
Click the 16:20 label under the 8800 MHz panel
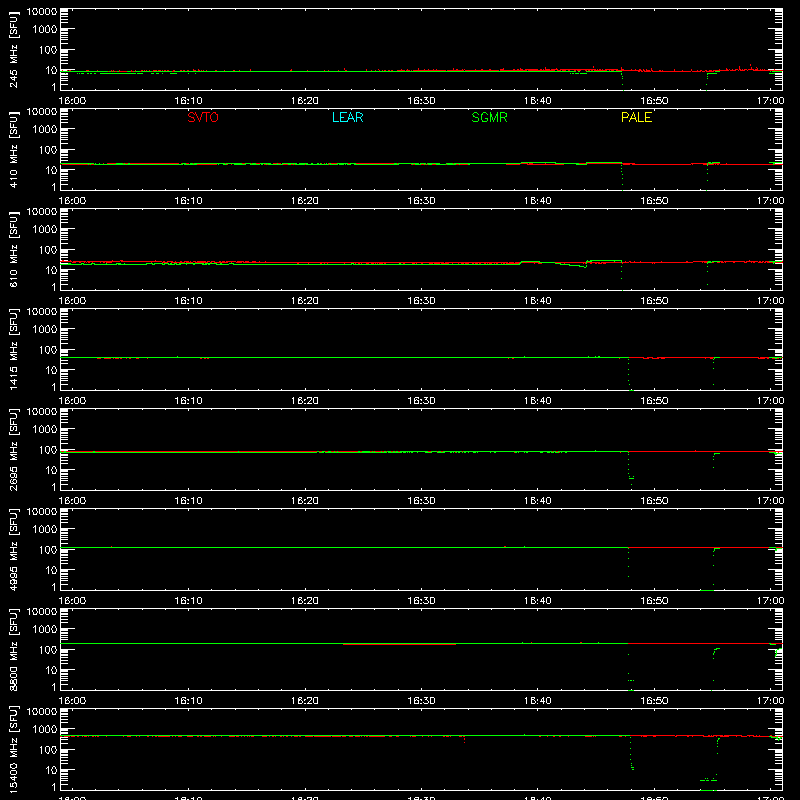coord(305,701)
